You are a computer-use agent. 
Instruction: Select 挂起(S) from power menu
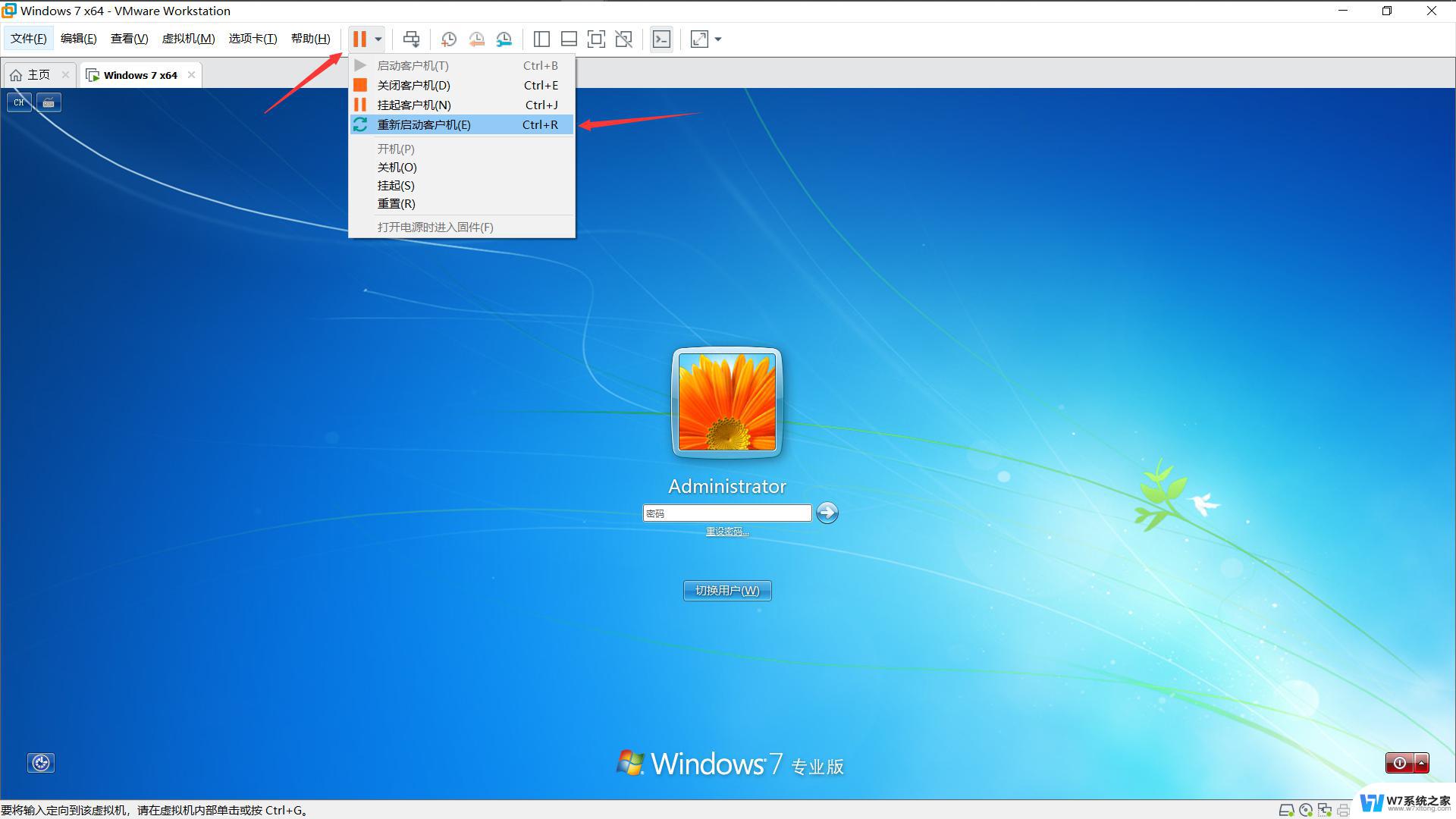[x=461, y=185]
